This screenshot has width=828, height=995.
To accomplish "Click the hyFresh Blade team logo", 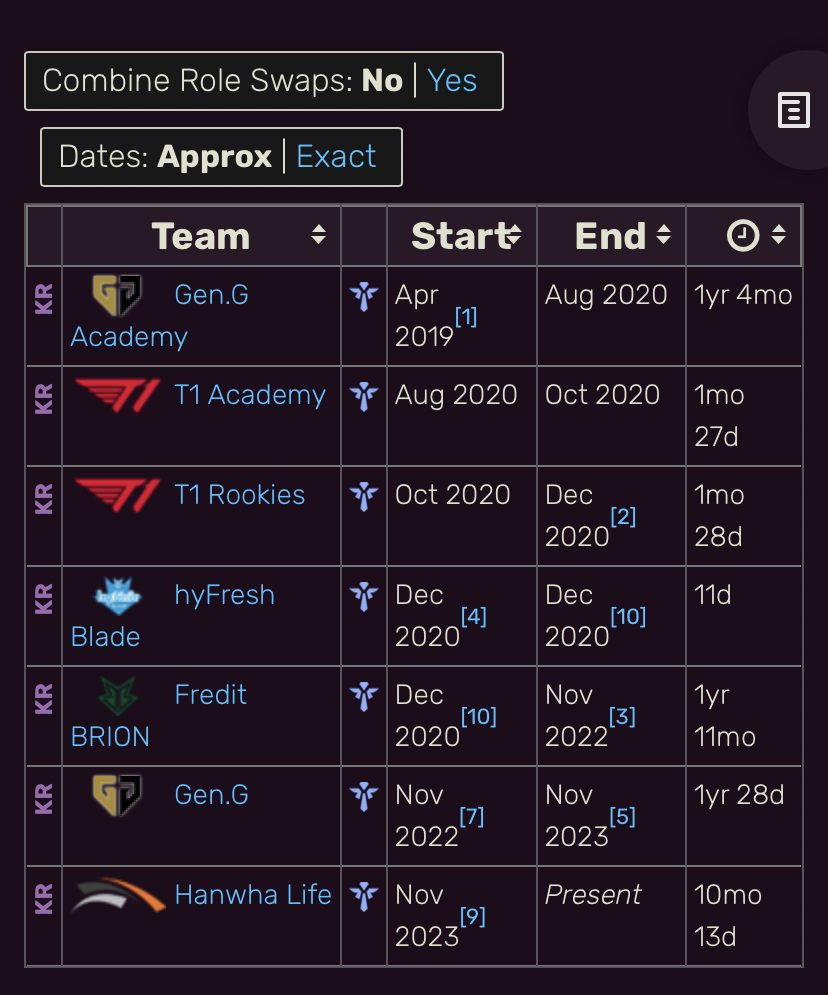I will [x=117, y=596].
